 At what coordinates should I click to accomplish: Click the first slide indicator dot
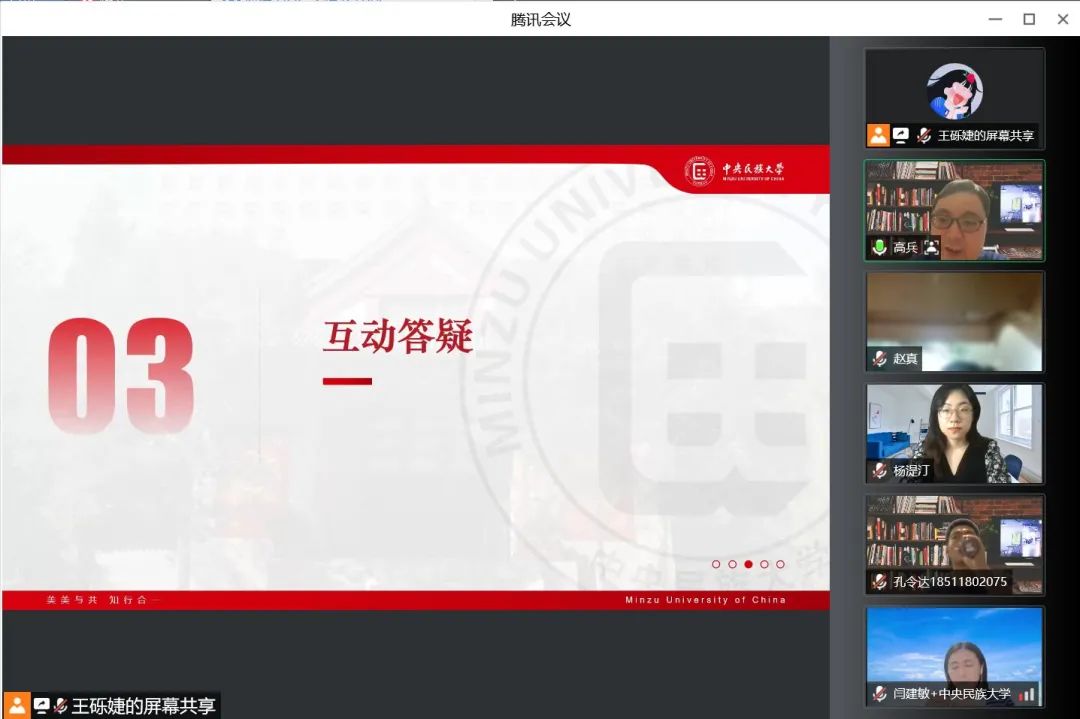pyautogui.click(x=716, y=564)
